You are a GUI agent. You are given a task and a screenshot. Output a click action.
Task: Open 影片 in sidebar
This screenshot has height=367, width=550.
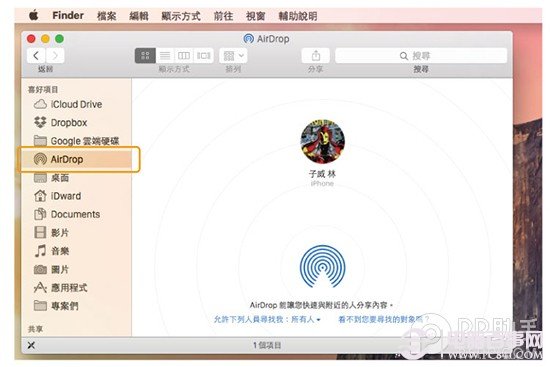(x=76, y=232)
